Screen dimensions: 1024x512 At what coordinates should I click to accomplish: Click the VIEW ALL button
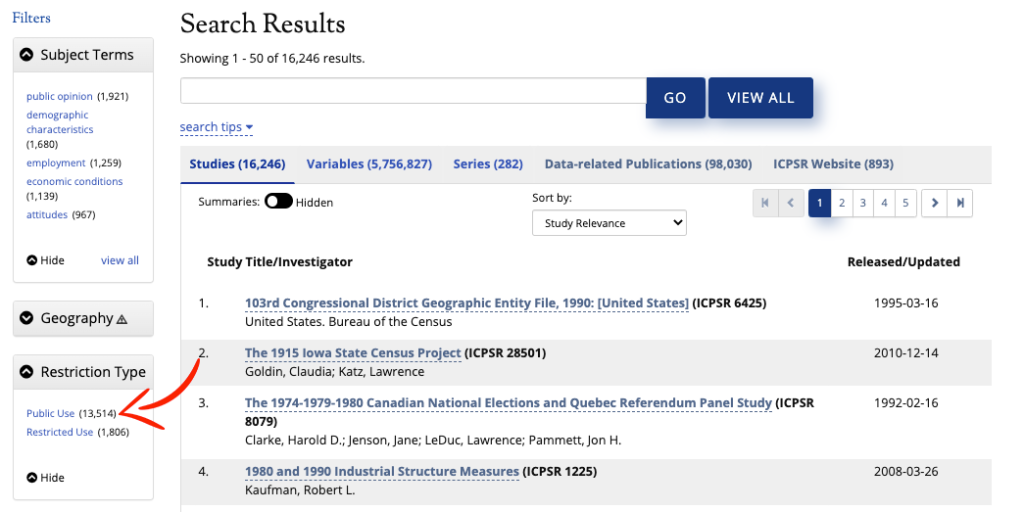761,98
